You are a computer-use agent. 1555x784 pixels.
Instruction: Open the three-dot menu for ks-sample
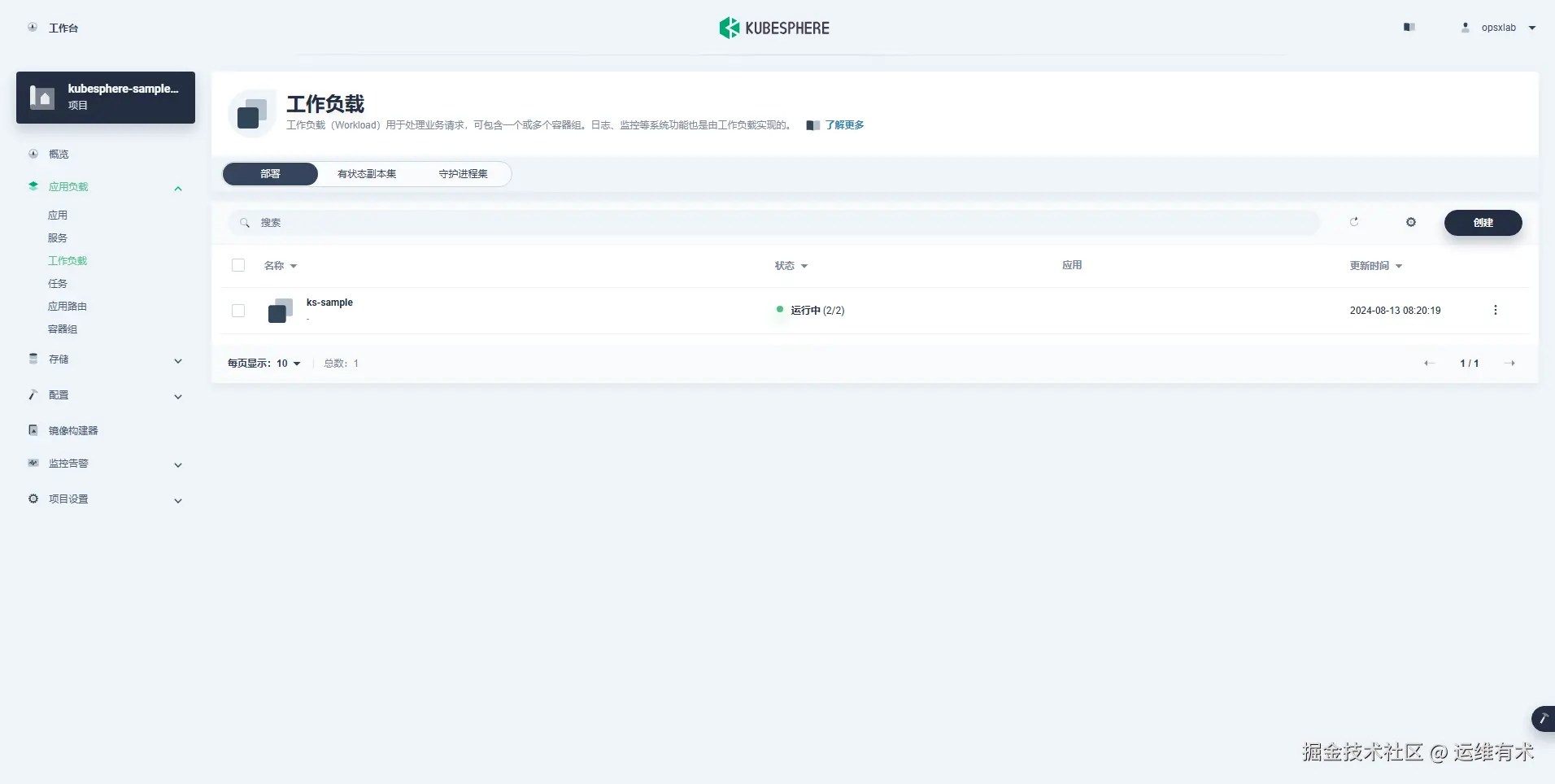pos(1495,310)
